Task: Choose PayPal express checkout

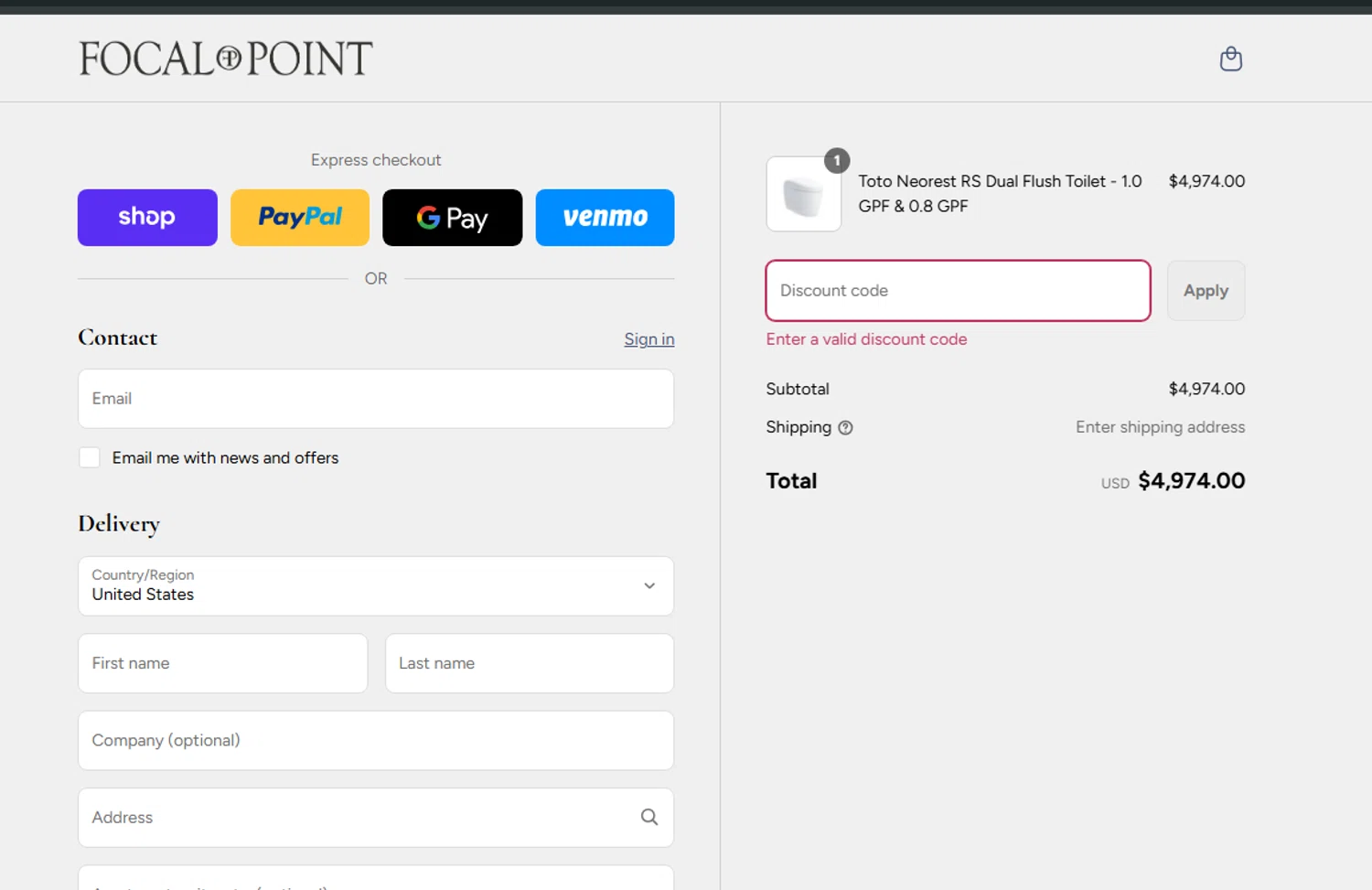Action: point(300,218)
